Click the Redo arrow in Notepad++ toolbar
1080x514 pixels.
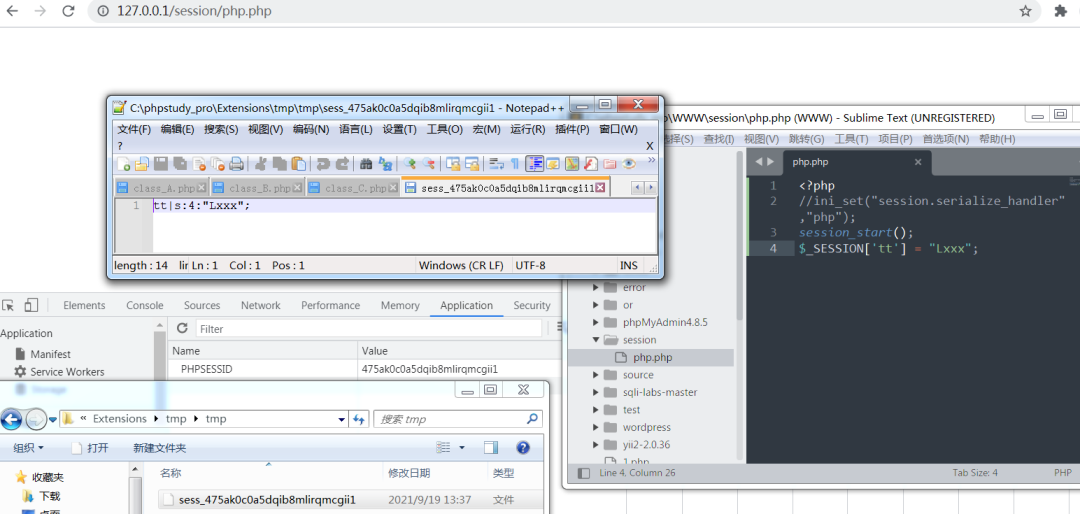click(x=342, y=164)
